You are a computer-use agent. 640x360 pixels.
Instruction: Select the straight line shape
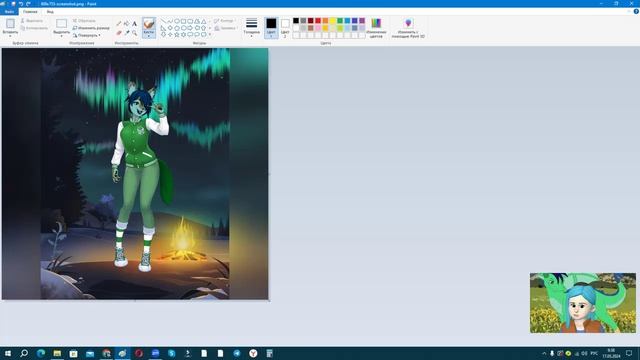point(163,21)
